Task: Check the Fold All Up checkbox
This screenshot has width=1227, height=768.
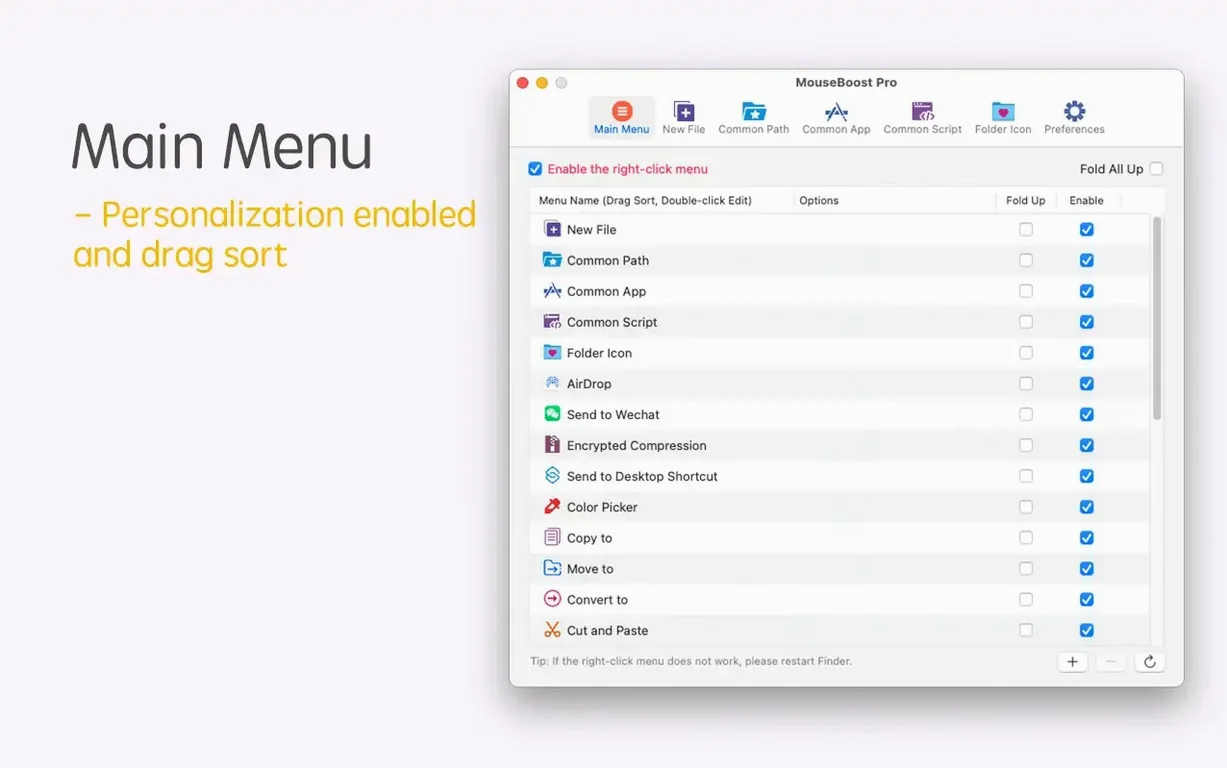Action: pos(1156,169)
